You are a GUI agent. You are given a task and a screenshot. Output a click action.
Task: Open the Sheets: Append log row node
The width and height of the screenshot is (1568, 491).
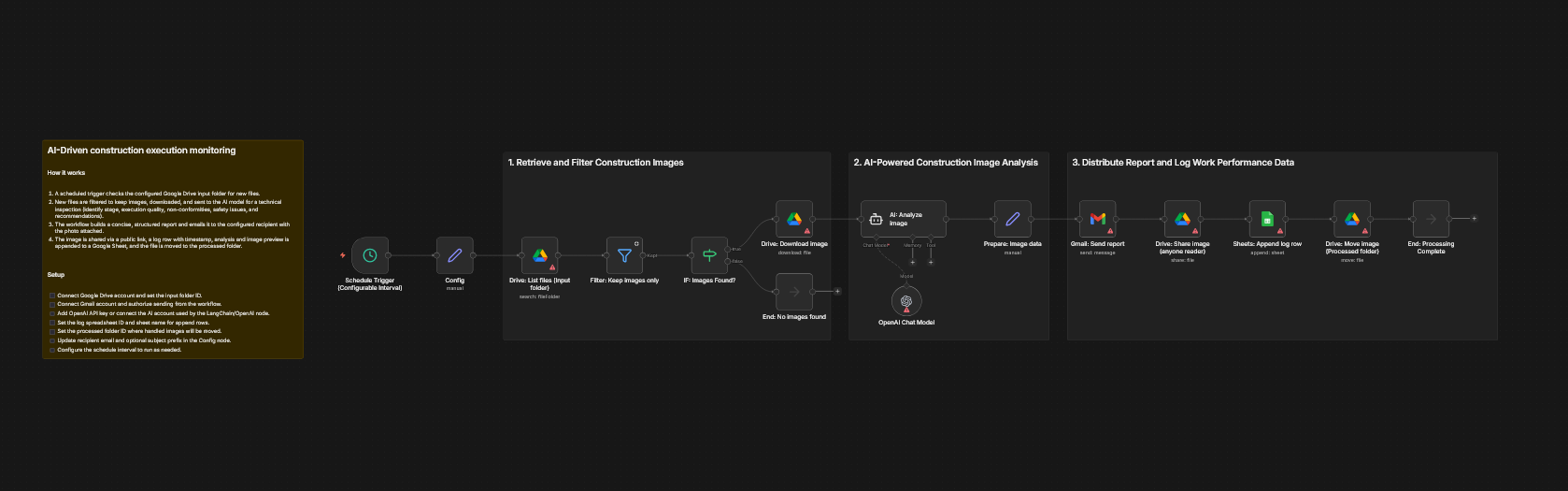[x=1267, y=219]
